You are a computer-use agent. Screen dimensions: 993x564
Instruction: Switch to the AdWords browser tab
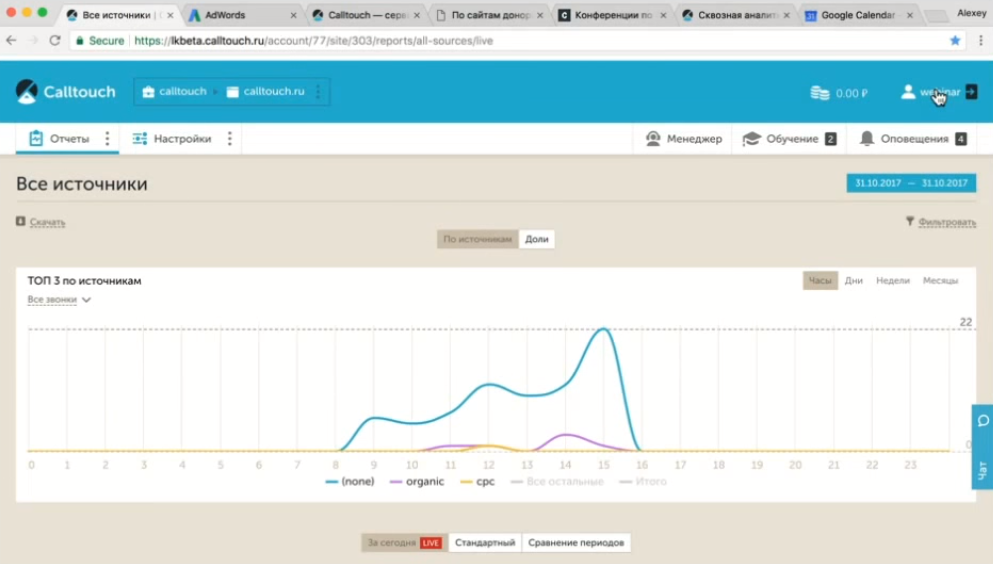tap(242, 15)
